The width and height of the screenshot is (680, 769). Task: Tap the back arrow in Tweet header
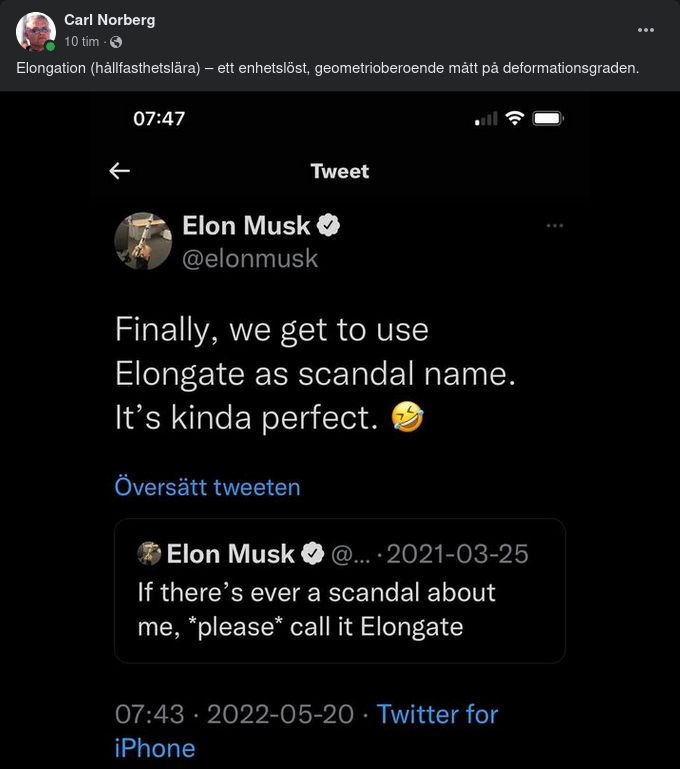(x=120, y=171)
